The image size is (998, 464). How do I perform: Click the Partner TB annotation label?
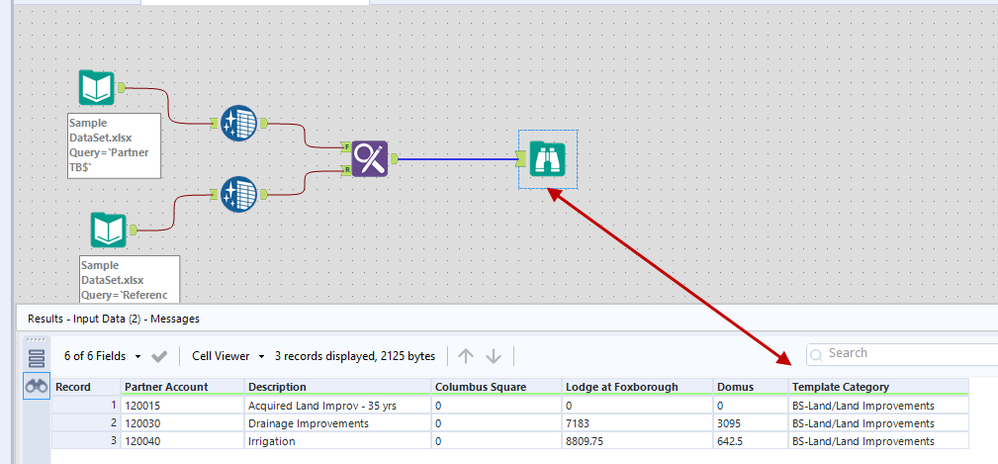click(x=114, y=146)
